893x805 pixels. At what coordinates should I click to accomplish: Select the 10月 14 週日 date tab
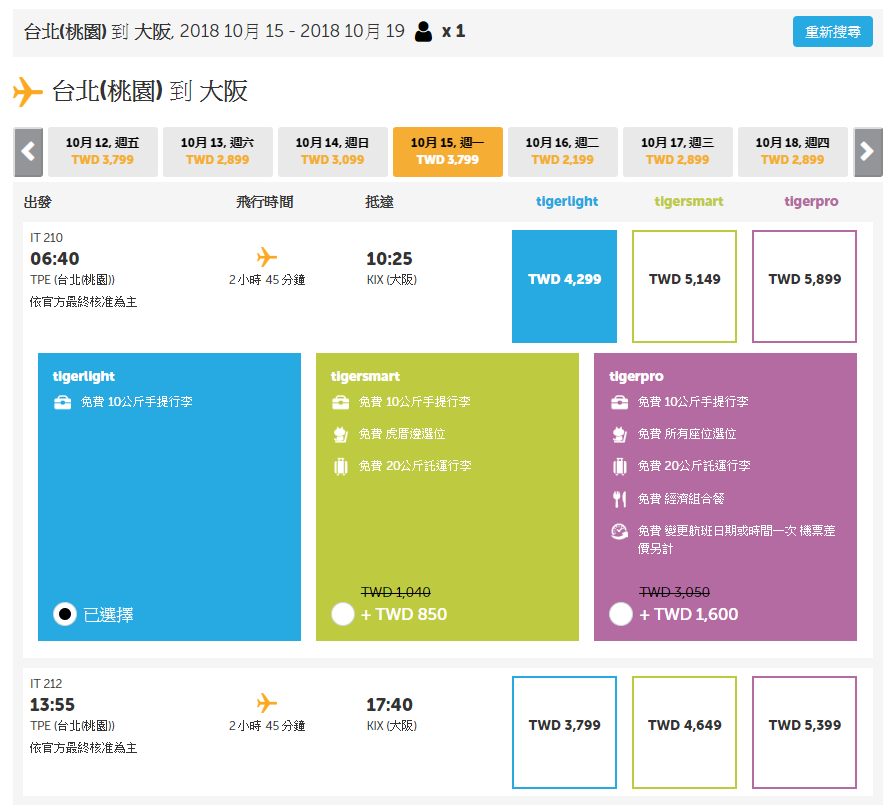333,152
